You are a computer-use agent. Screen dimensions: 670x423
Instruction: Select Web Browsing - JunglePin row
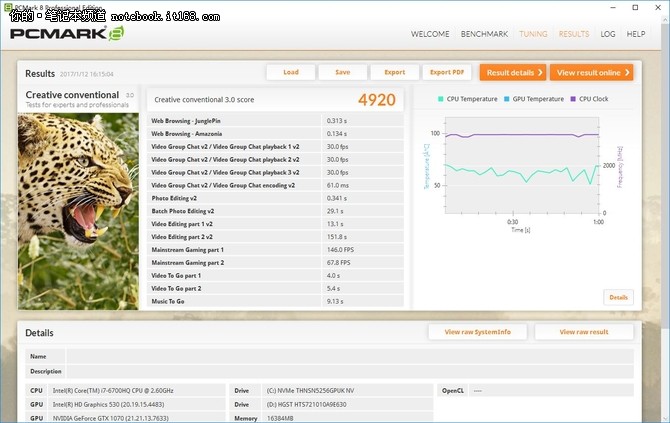(275, 121)
